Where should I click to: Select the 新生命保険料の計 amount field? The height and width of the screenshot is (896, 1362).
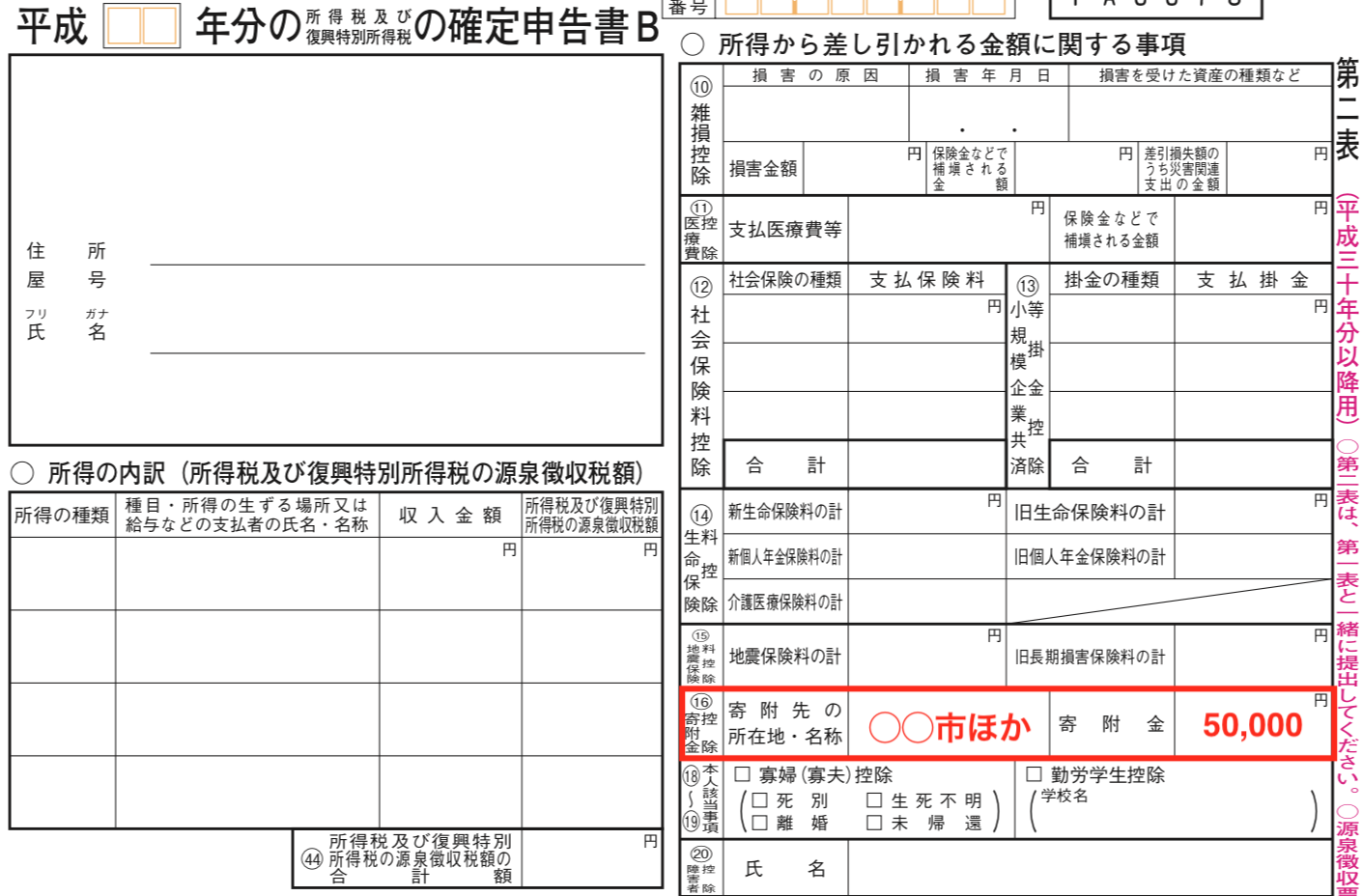click(926, 512)
